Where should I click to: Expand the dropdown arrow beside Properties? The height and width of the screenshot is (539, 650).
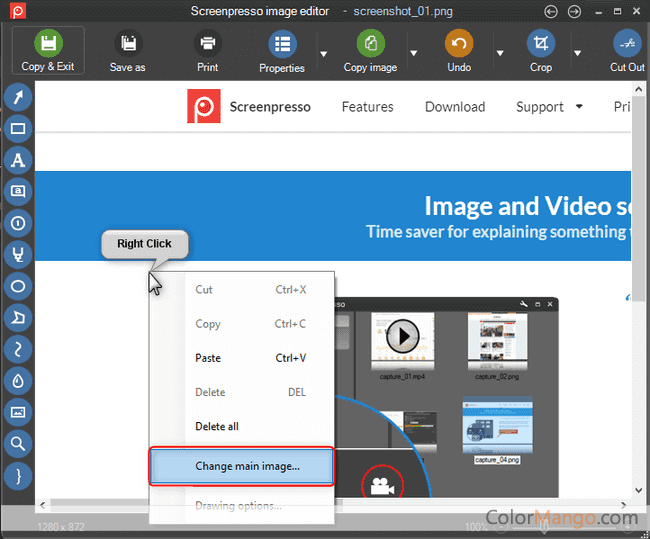[x=323, y=53]
